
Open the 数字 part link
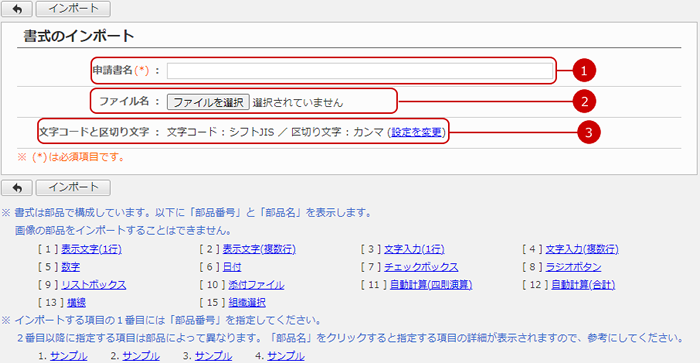click(x=71, y=267)
